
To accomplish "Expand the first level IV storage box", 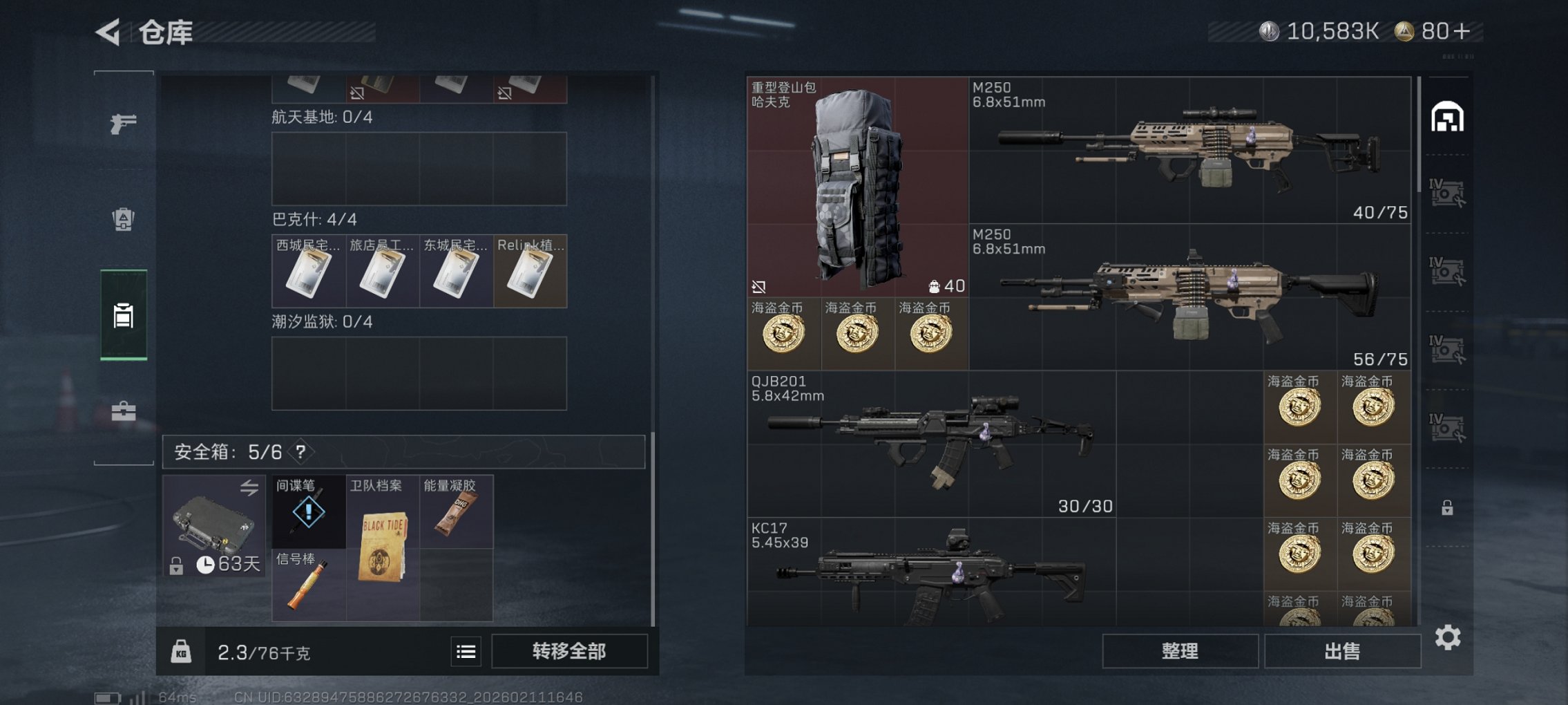I will (x=1447, y=194).
